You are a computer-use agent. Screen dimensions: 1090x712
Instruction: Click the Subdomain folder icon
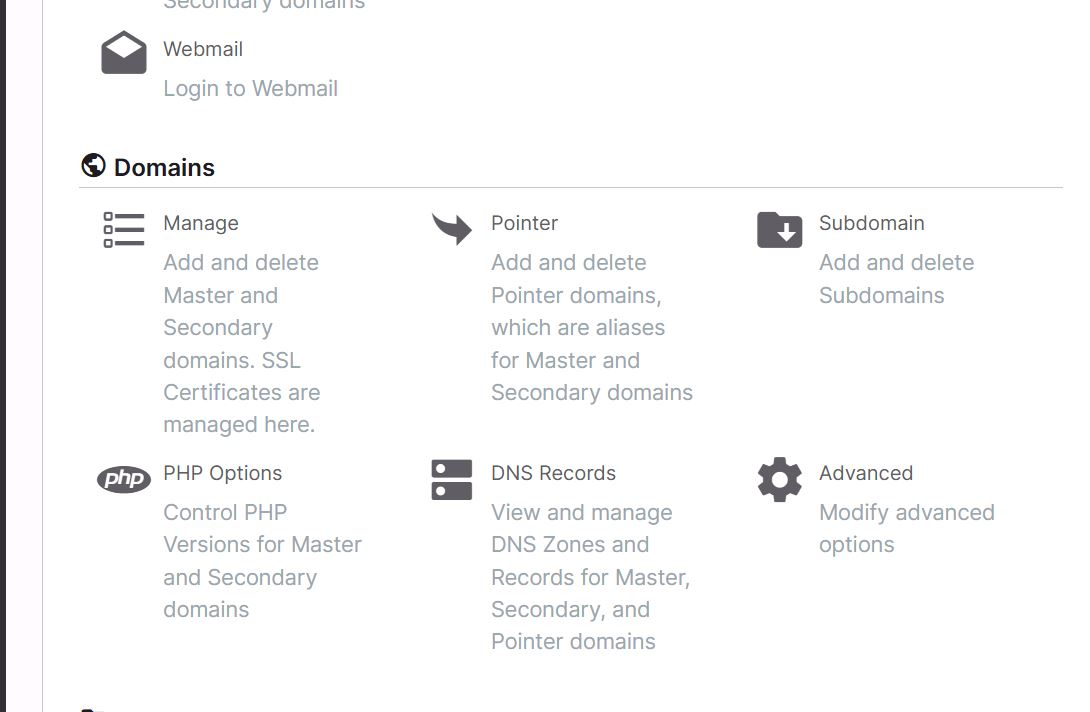[x=780, y=229]
